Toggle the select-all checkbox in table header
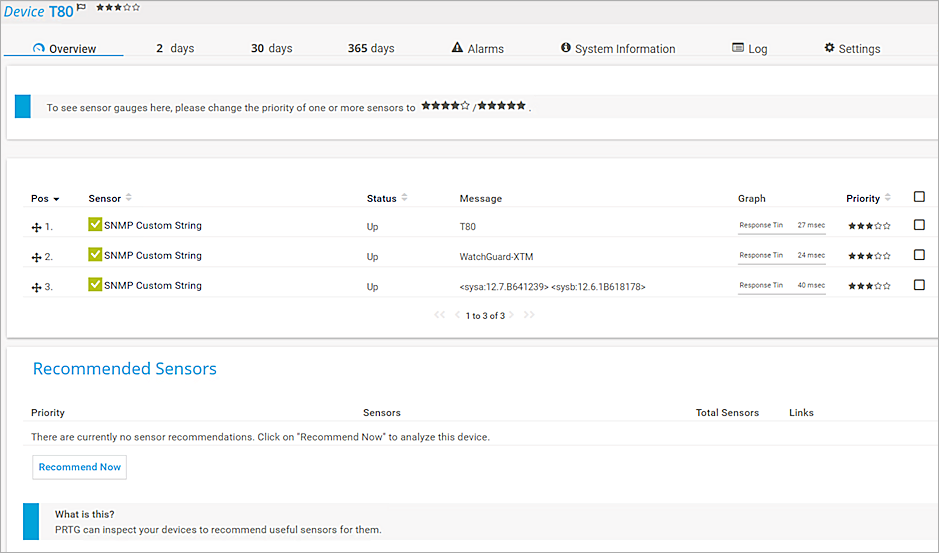Viewport: 939px width, 553px height. coord(919,197)
